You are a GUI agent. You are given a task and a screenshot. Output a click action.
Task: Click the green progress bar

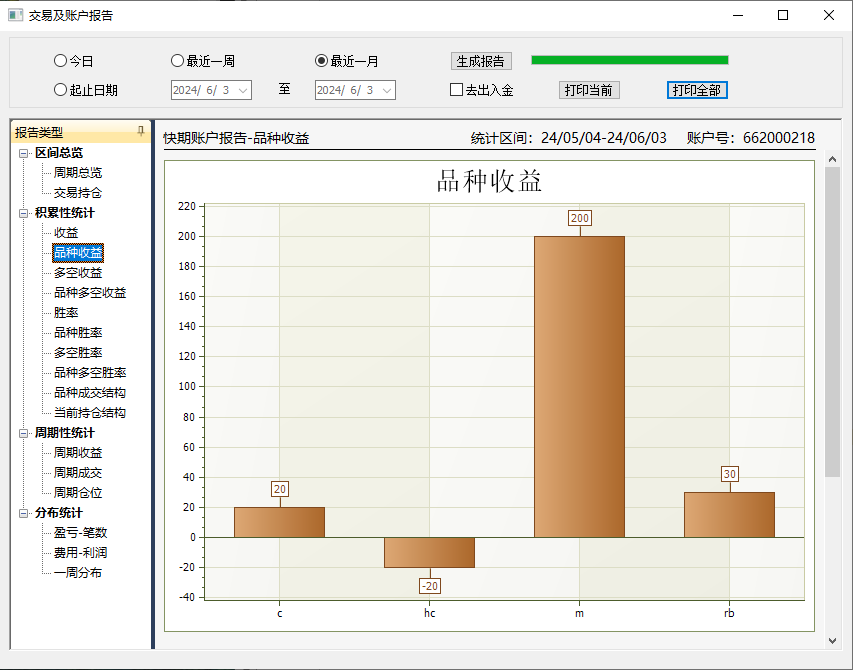point(629,60)
